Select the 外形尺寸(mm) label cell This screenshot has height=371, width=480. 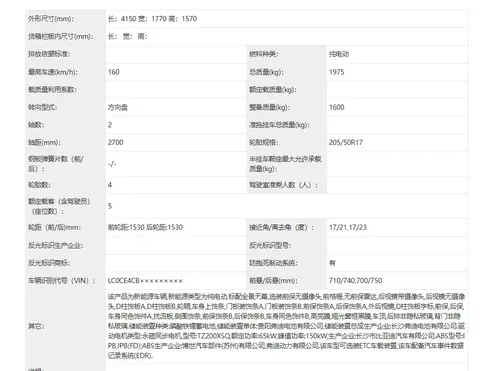pos(66,19)
